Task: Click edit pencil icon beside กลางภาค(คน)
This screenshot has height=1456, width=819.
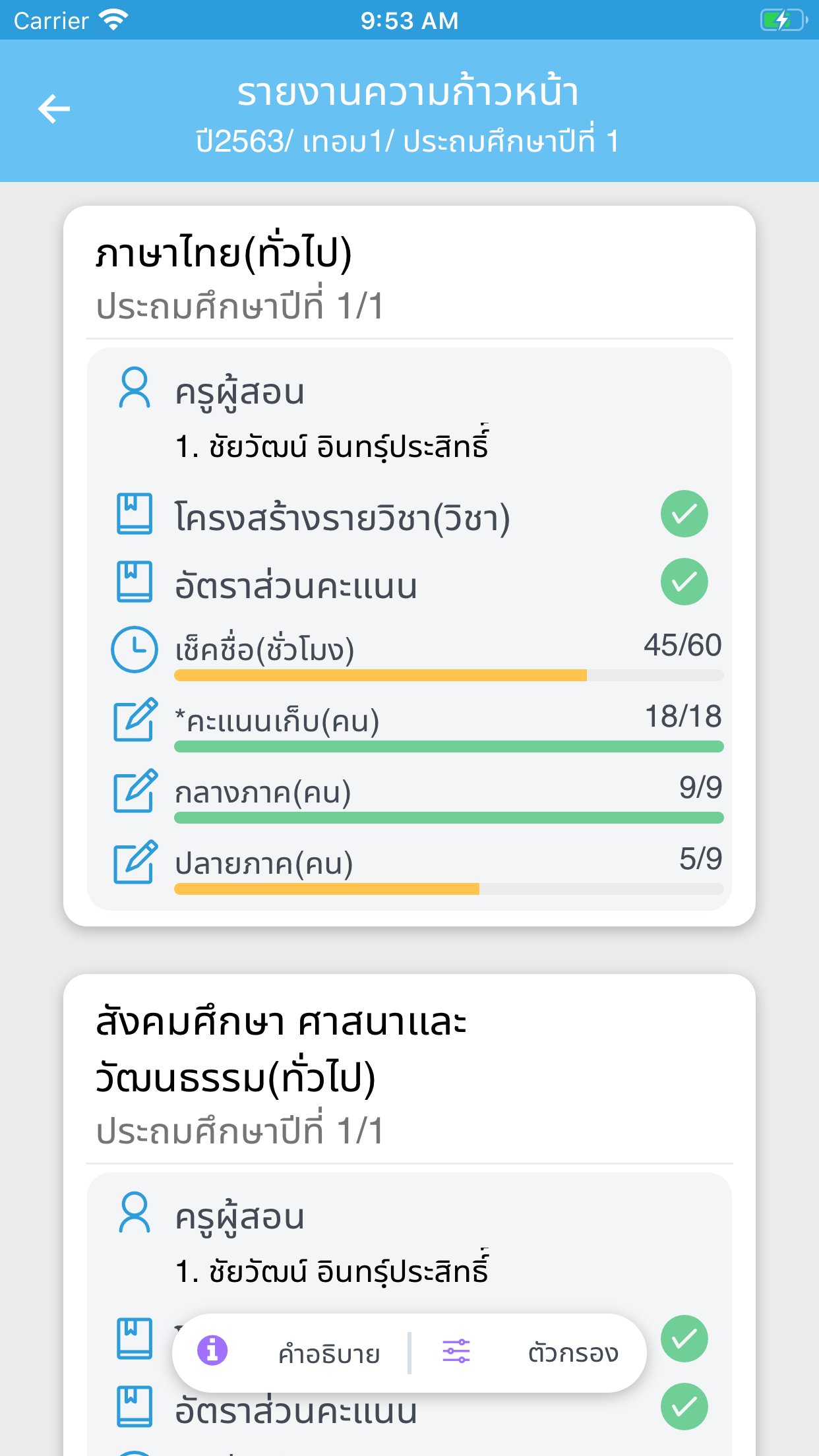Action: click(135, 791)
